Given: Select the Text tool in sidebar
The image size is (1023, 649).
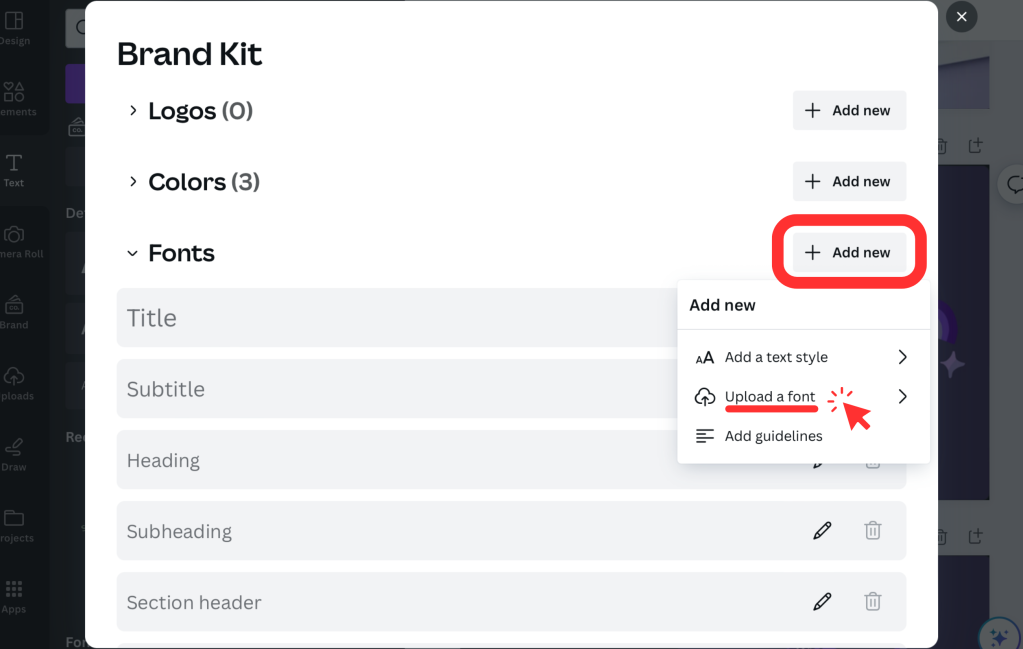Looking at the screenshot, I should click(x=14, y=169).
